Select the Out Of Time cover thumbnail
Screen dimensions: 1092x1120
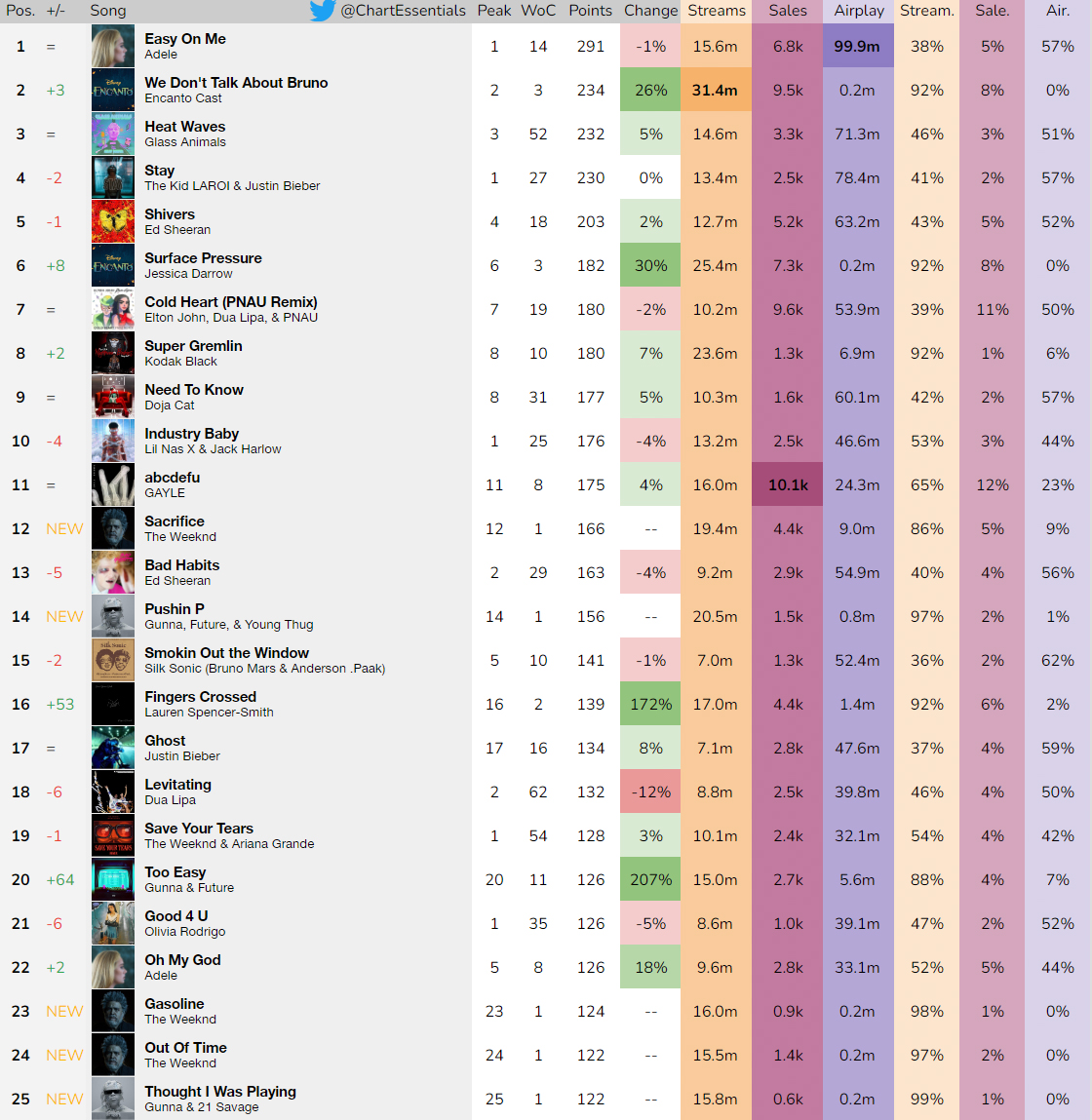coord(113,1055)
